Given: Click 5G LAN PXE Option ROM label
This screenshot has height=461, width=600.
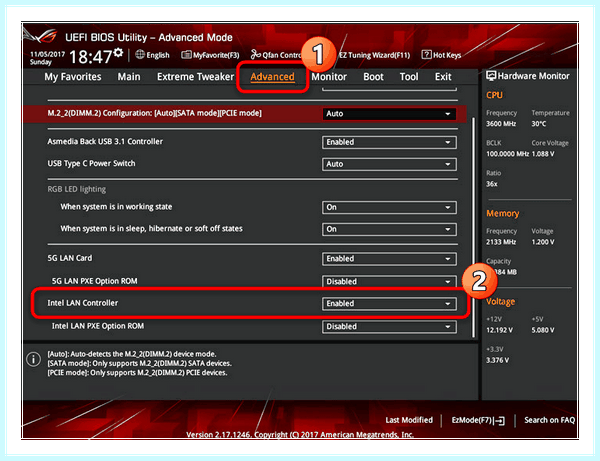Looking at the screenshot, I should (x=95, y=281).
